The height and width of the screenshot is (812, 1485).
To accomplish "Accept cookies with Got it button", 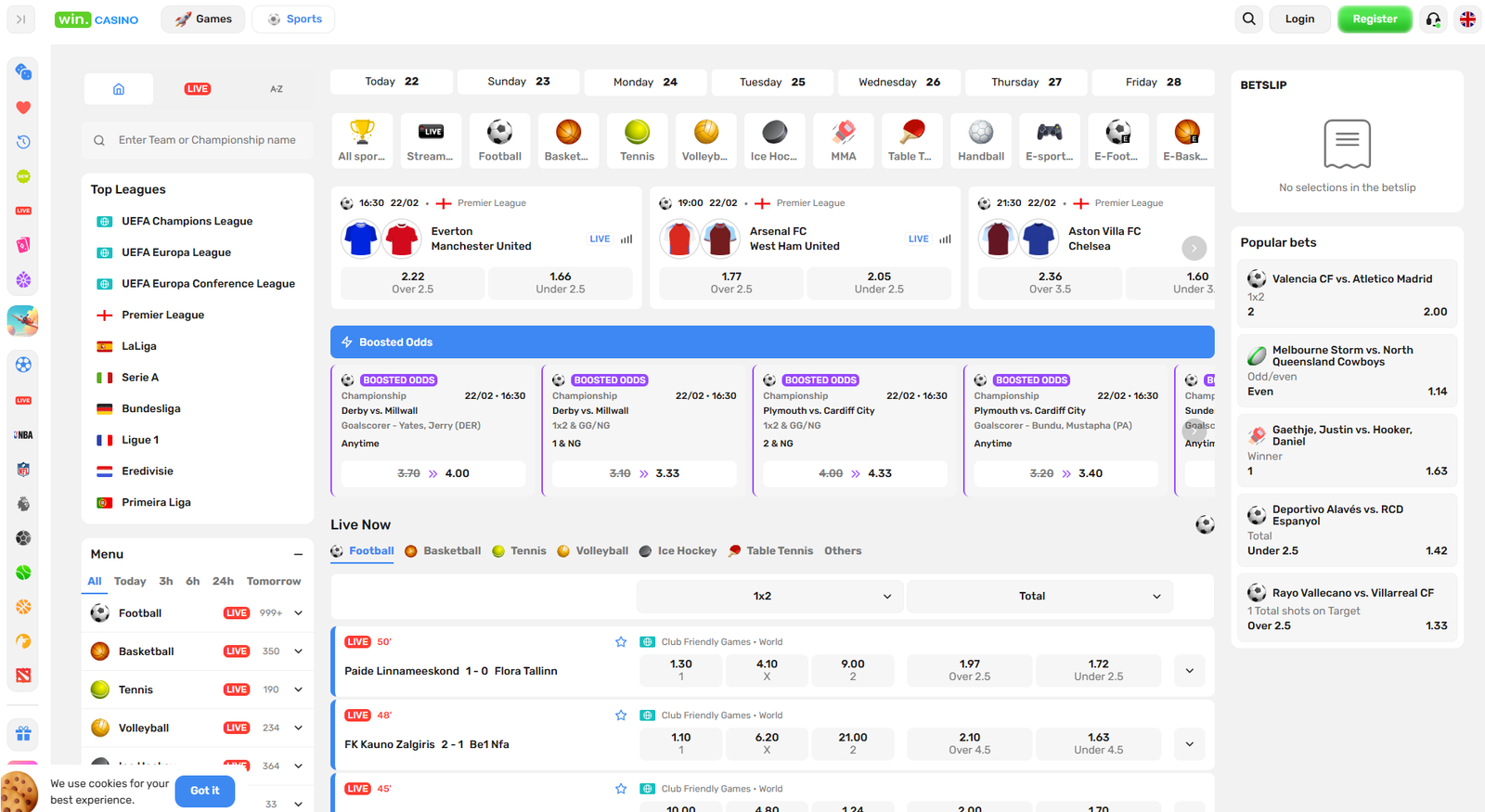I will [x=204, y=791].
